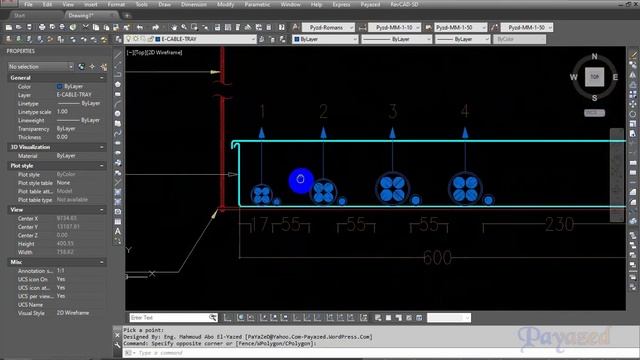Open the No selection dropdown in Properties
Viewport: 640px width, 360px height.
click(x=40, y=67)
